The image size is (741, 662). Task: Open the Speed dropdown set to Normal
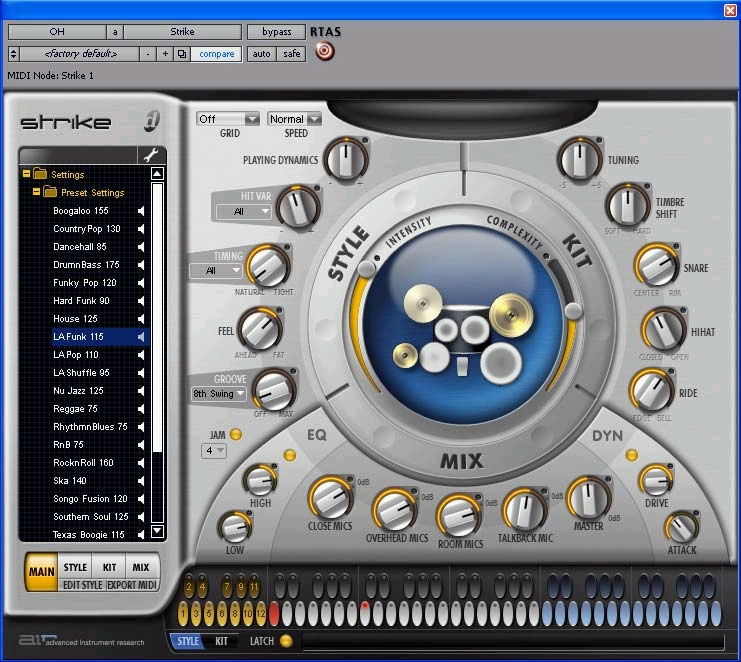click(x=294, y=119)
